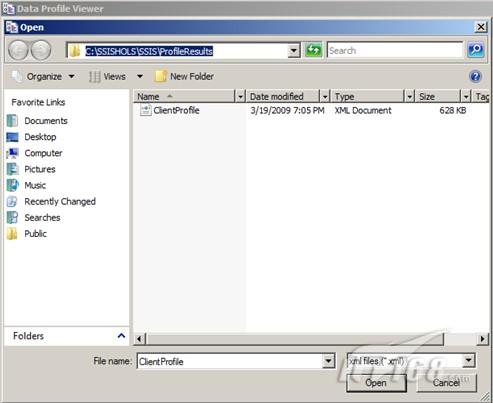Open the Name column filter dropdown

pyautogui.click(x=240, y=97)
